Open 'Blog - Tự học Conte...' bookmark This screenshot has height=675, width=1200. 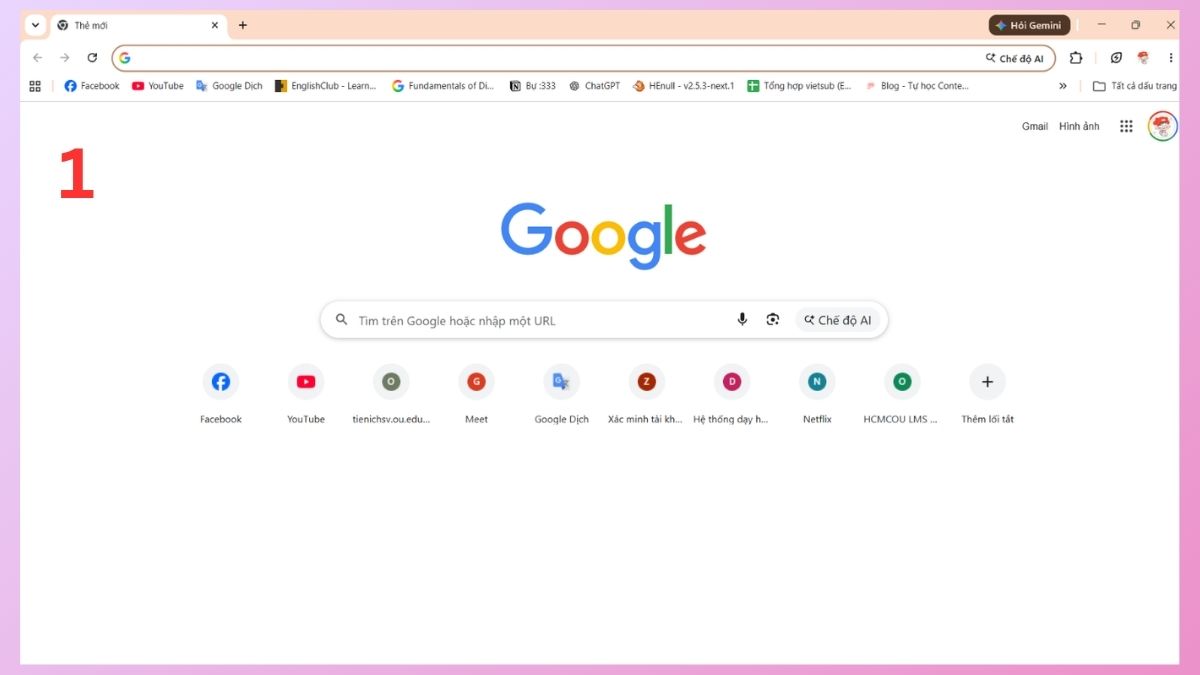[x=917, y=86]
